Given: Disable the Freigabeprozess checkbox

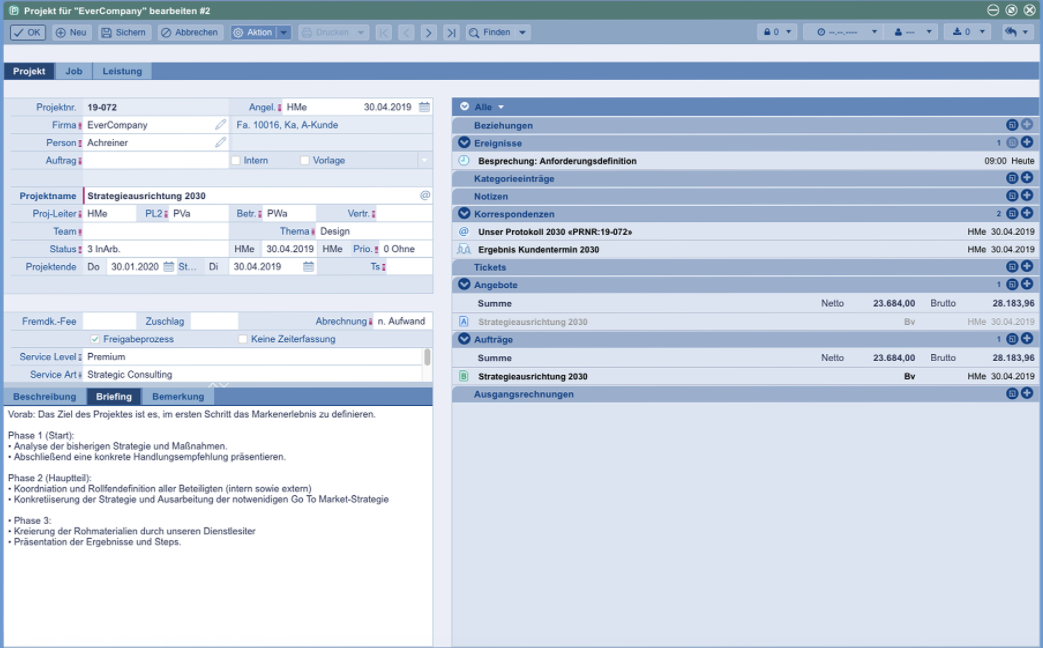Looking at the screenshot, I should click(94, 339).
